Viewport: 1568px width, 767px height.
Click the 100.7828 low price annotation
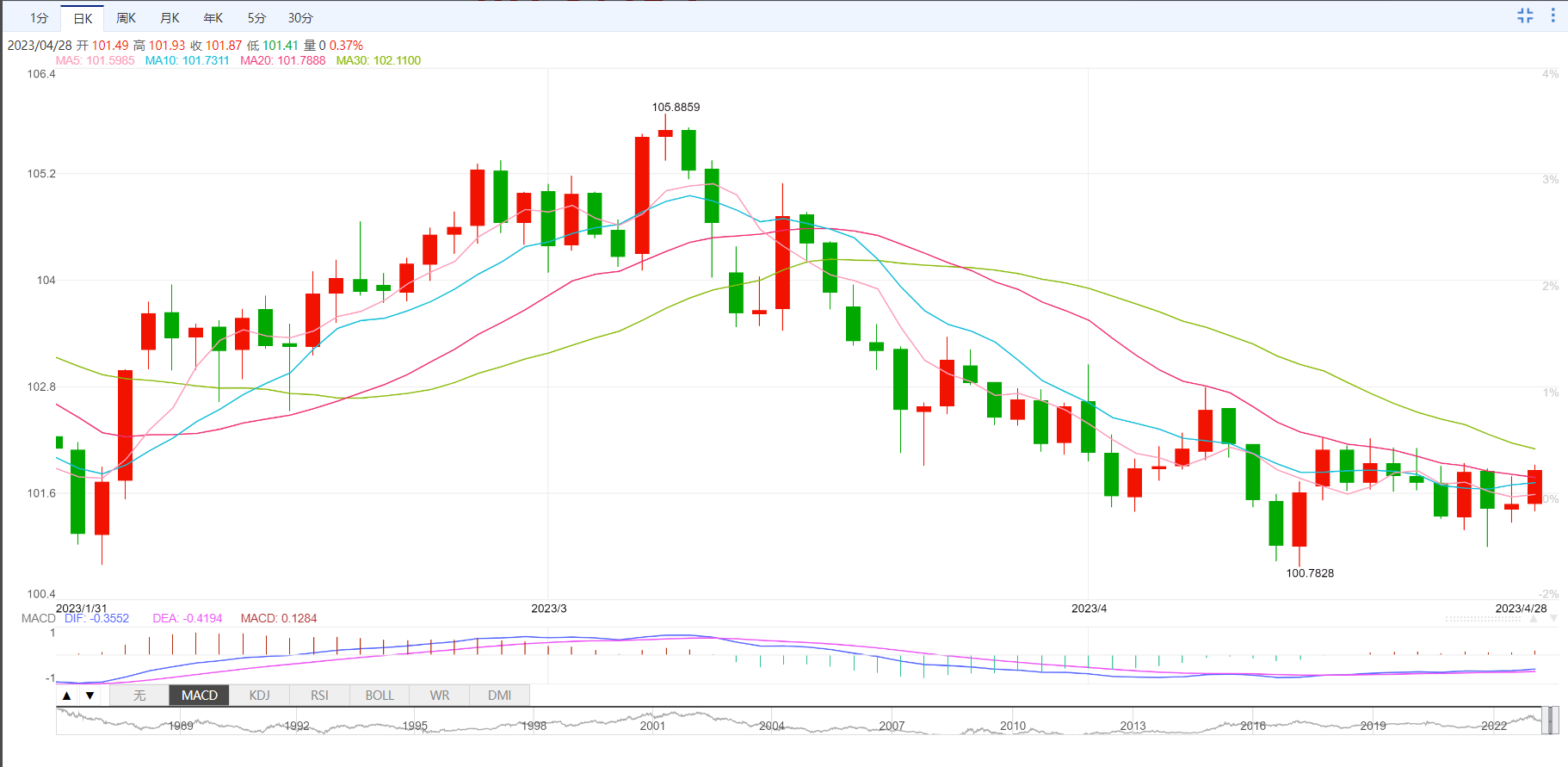coord(1310,572)
